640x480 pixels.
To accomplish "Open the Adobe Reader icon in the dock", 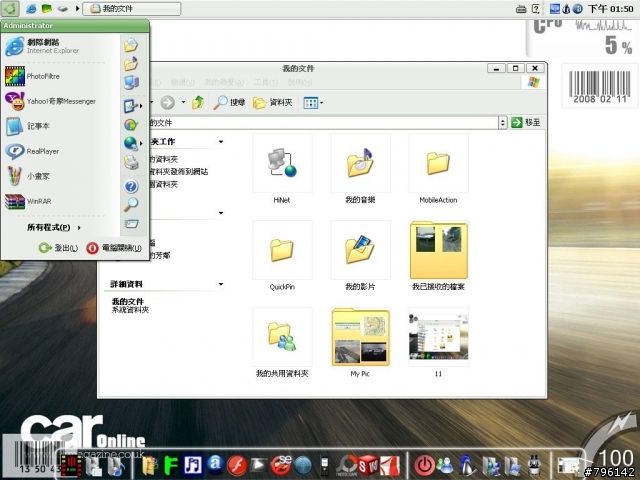I will (390, 466).
